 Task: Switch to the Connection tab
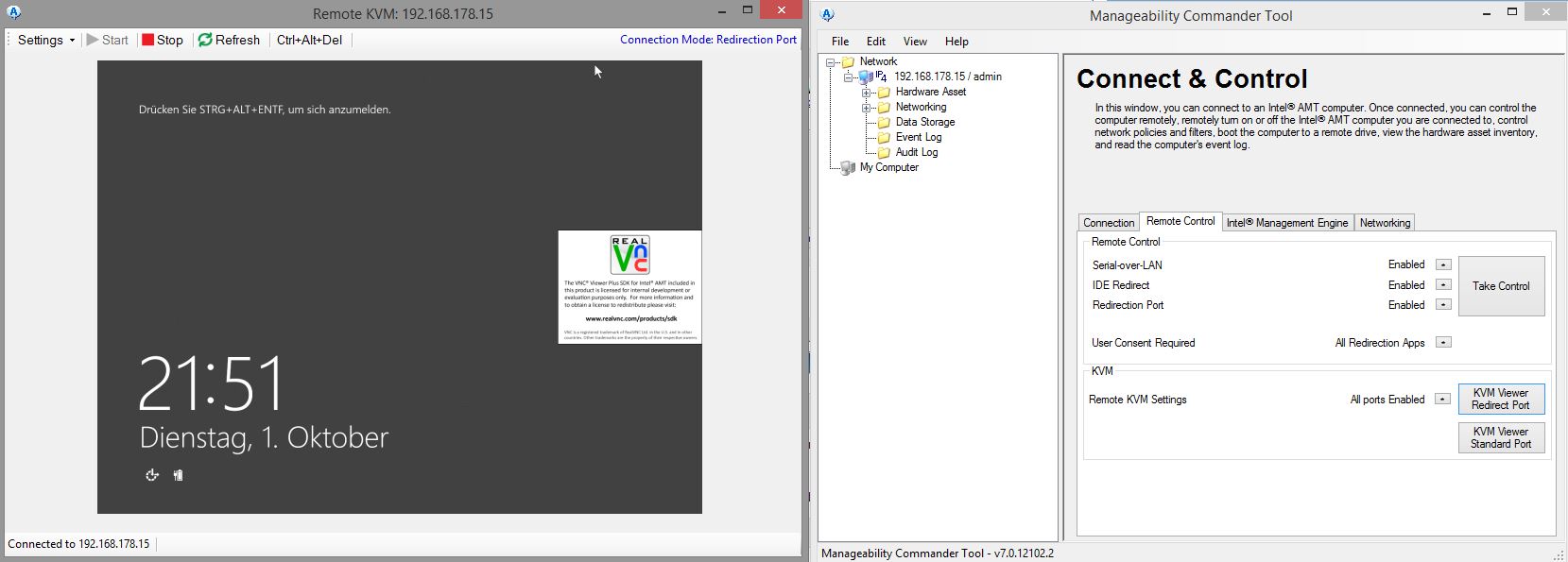tap(1109, 223)
